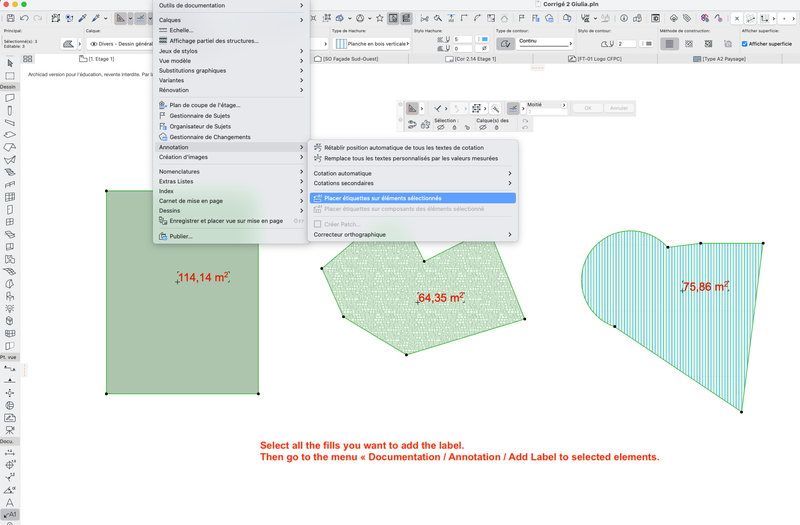
Task: Click the Undo arrow icon
Action: coord(24,18)
